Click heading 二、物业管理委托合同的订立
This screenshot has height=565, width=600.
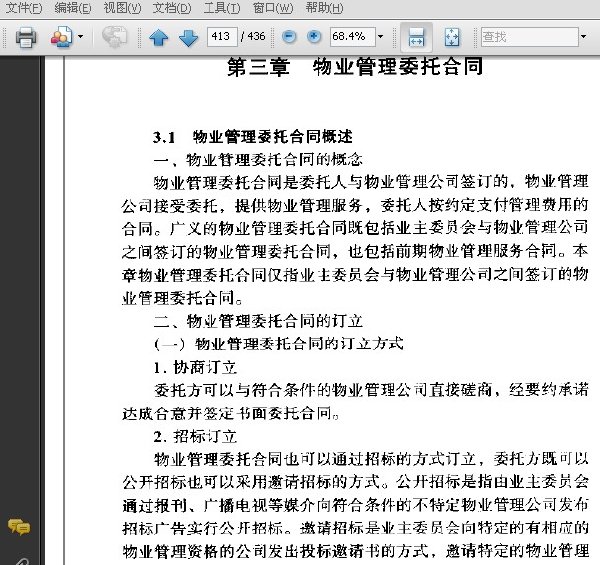coord(258,321)
